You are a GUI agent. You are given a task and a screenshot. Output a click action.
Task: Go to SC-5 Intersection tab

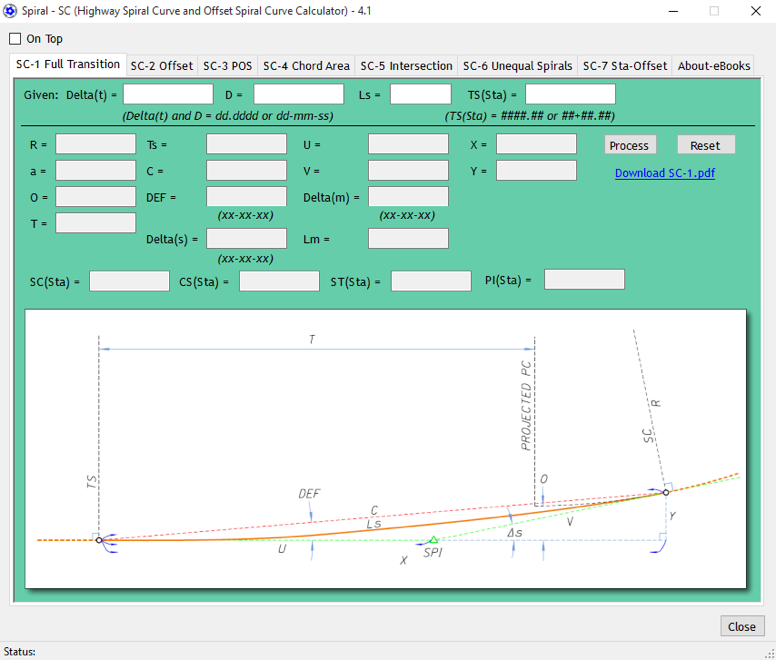pyautogui.click(x=406, y=66)
